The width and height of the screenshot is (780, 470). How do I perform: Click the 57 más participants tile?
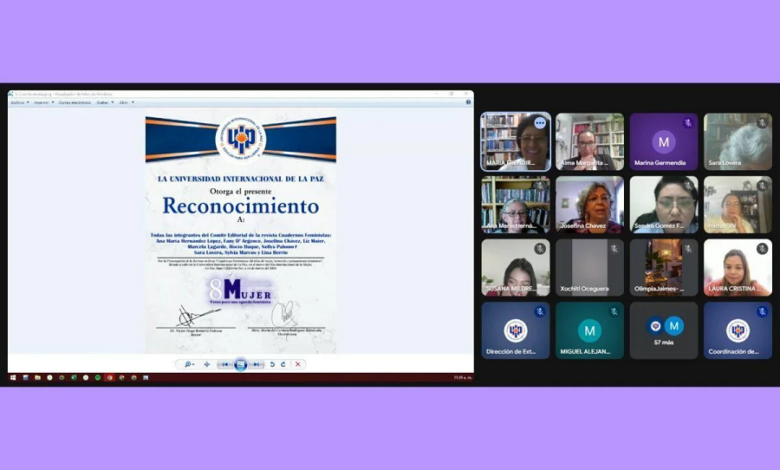664,331
